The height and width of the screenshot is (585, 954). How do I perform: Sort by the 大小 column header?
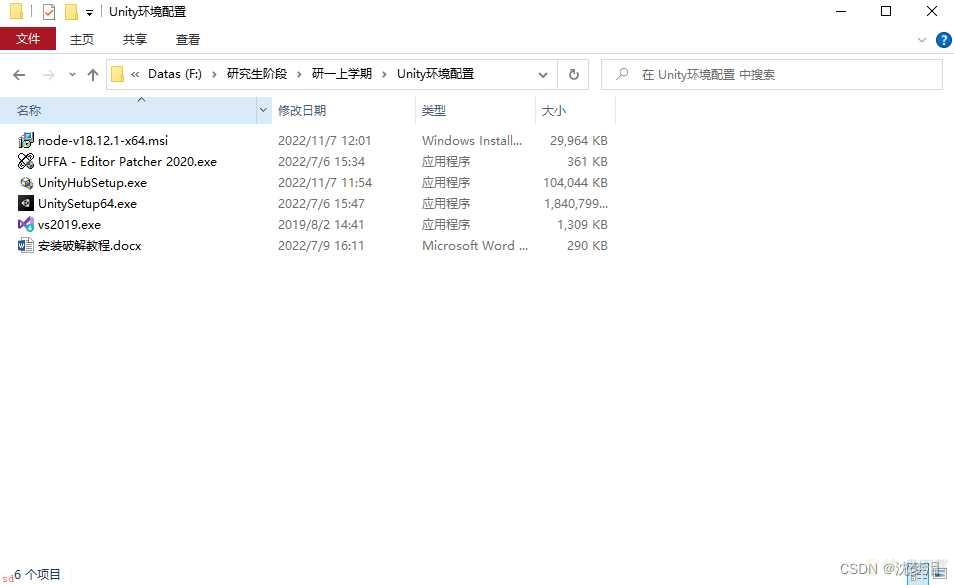[576, 111]
